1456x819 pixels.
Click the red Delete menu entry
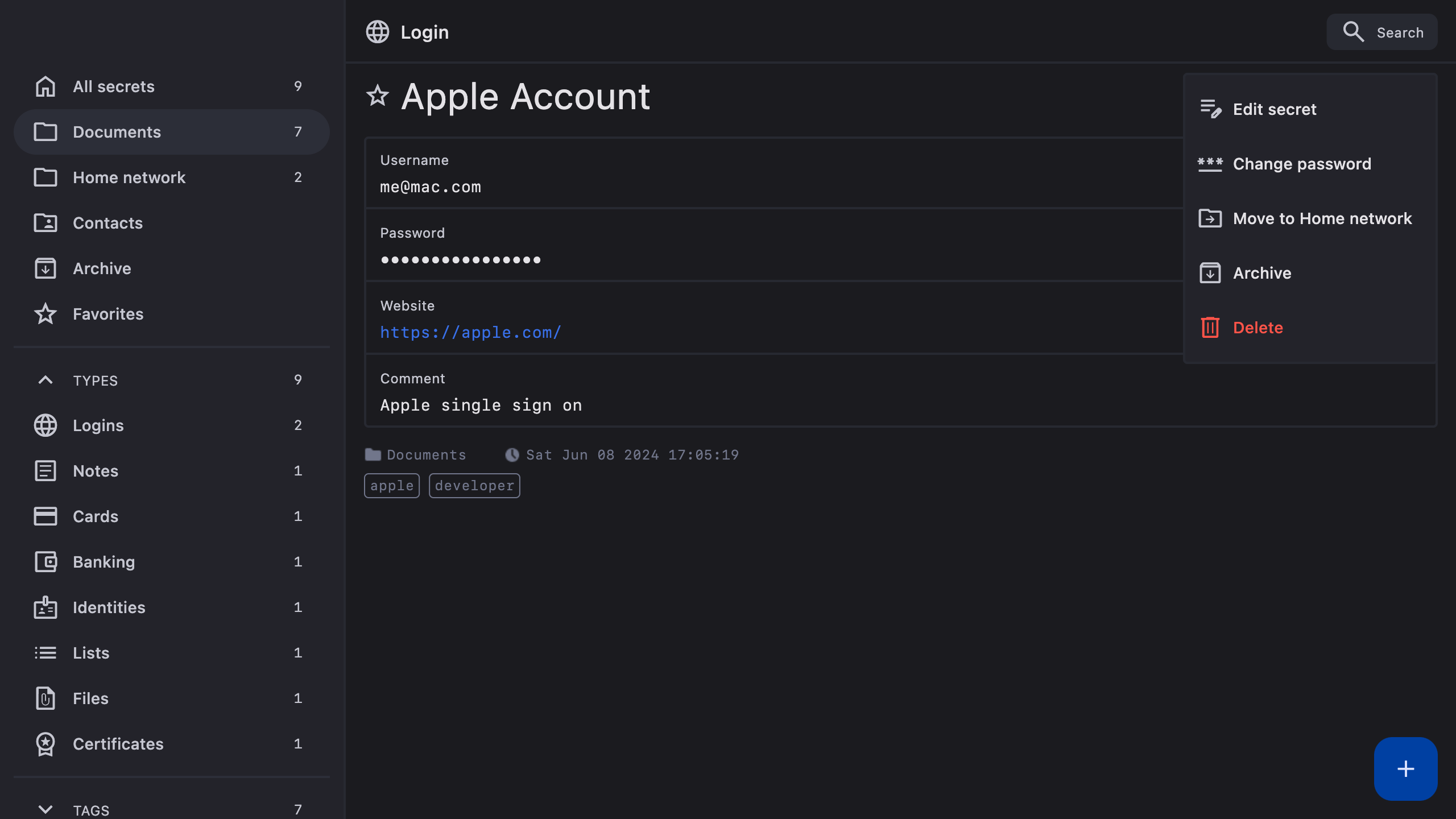pos(1257,328)
